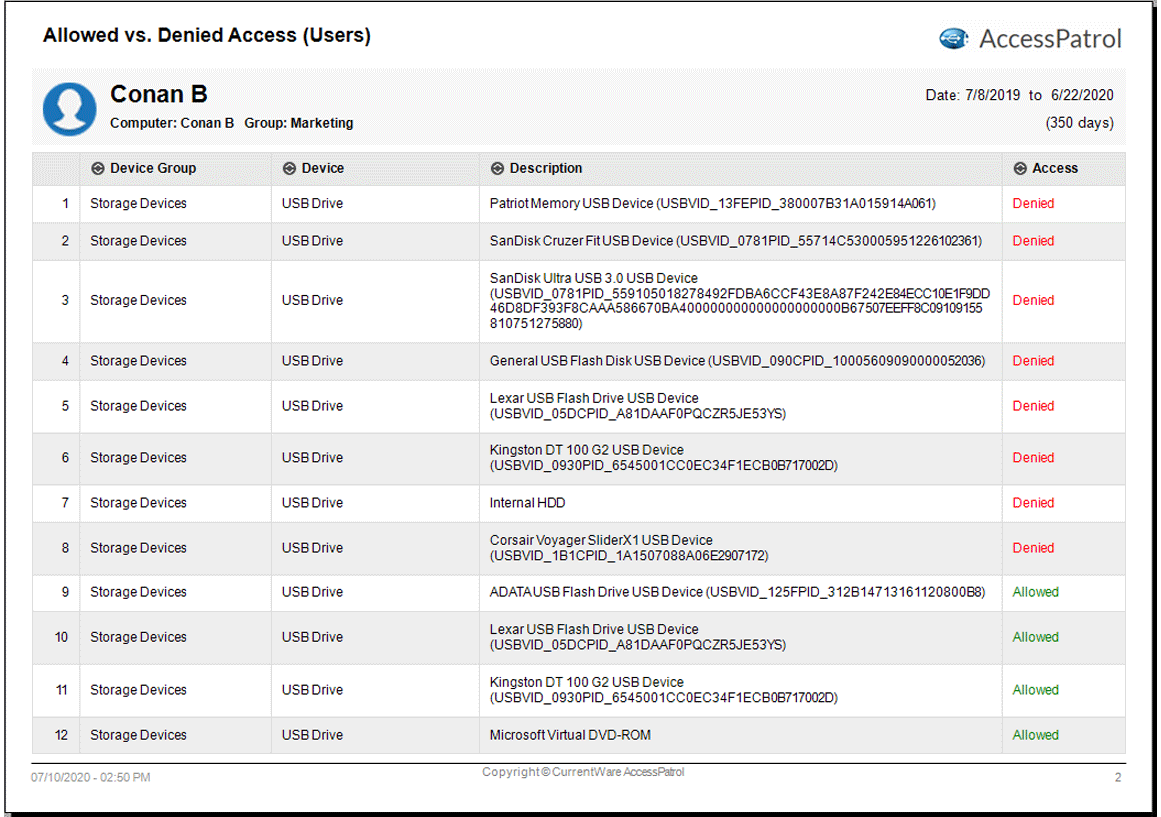The image size is (1161, 817).
Task: Select the SanDisk Cruzer Fit USB Device description
Action: pyautogui.click(x=735, y=241)
